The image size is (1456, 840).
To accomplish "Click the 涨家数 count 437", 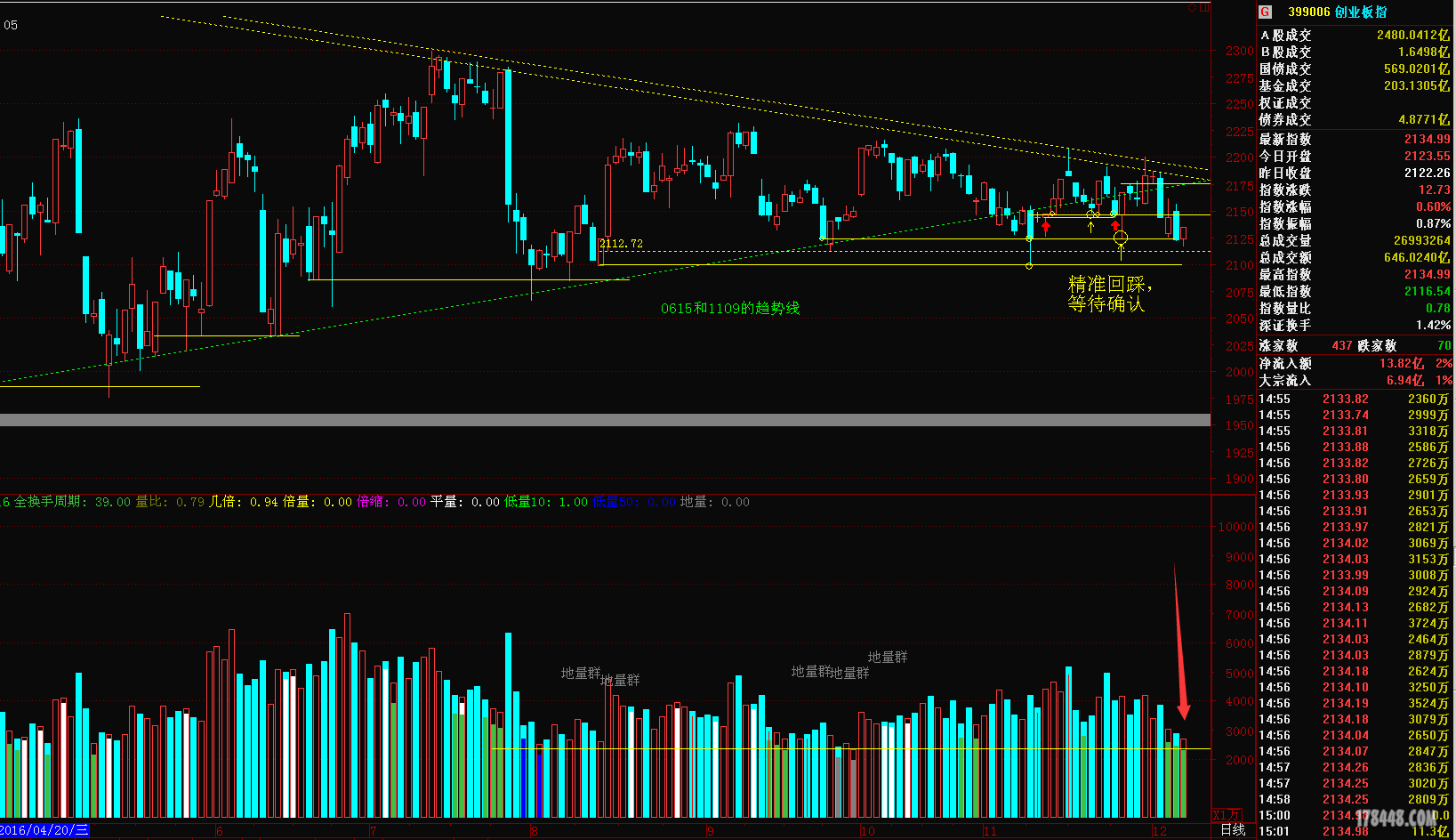I will point(1342,345).
